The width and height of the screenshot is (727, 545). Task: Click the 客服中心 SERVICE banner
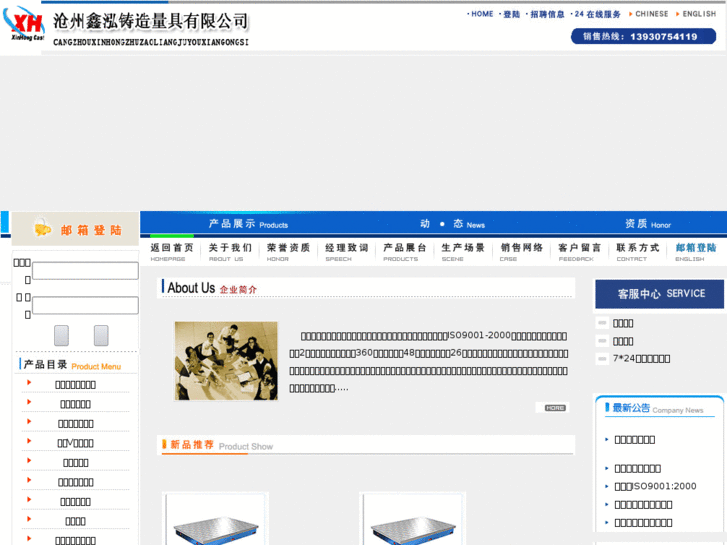point(659,294)
